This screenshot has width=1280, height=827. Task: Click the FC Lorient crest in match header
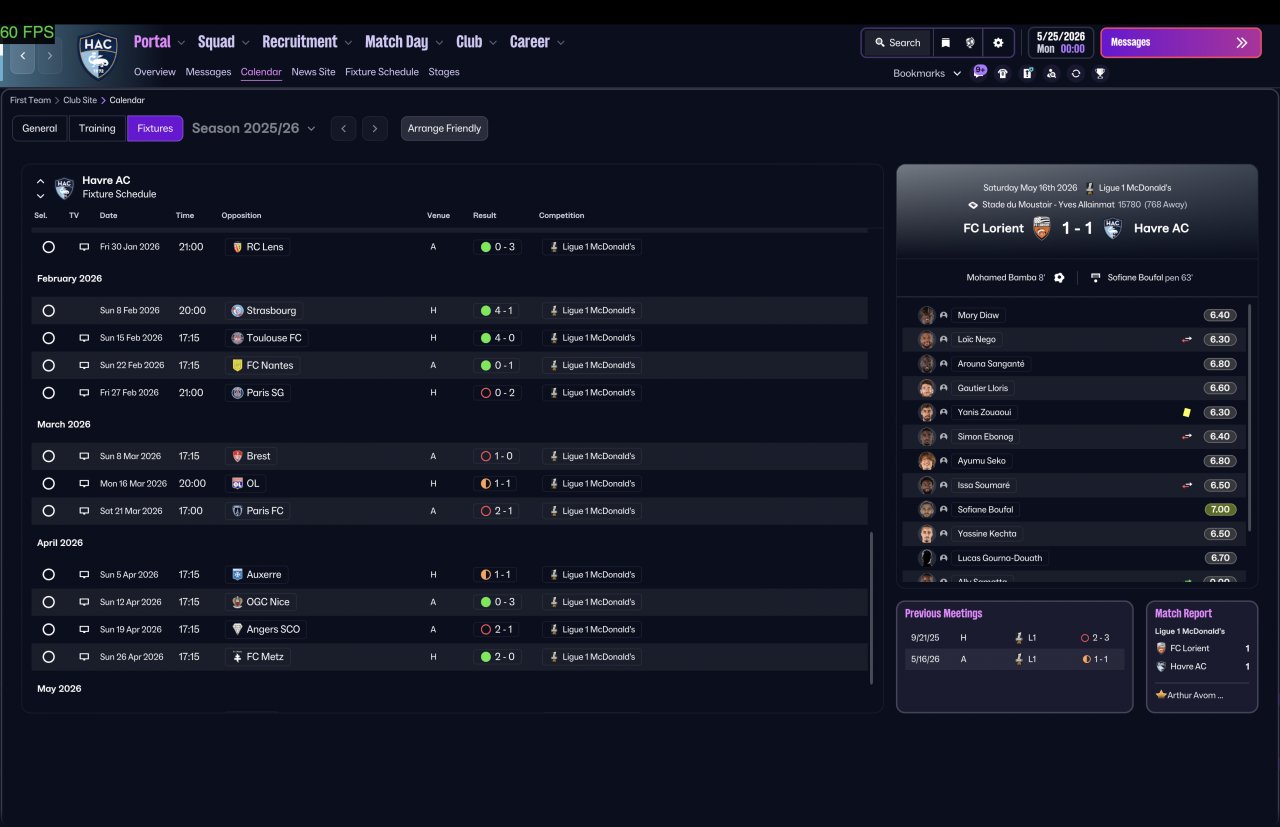[x=1042, y=228]
